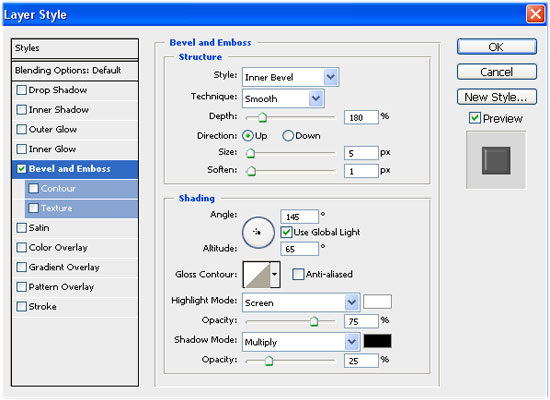This screenshot has height=400, width=550.
Task: Open the Gloss Contour picker arrow
Action: (x=275, y=274)
